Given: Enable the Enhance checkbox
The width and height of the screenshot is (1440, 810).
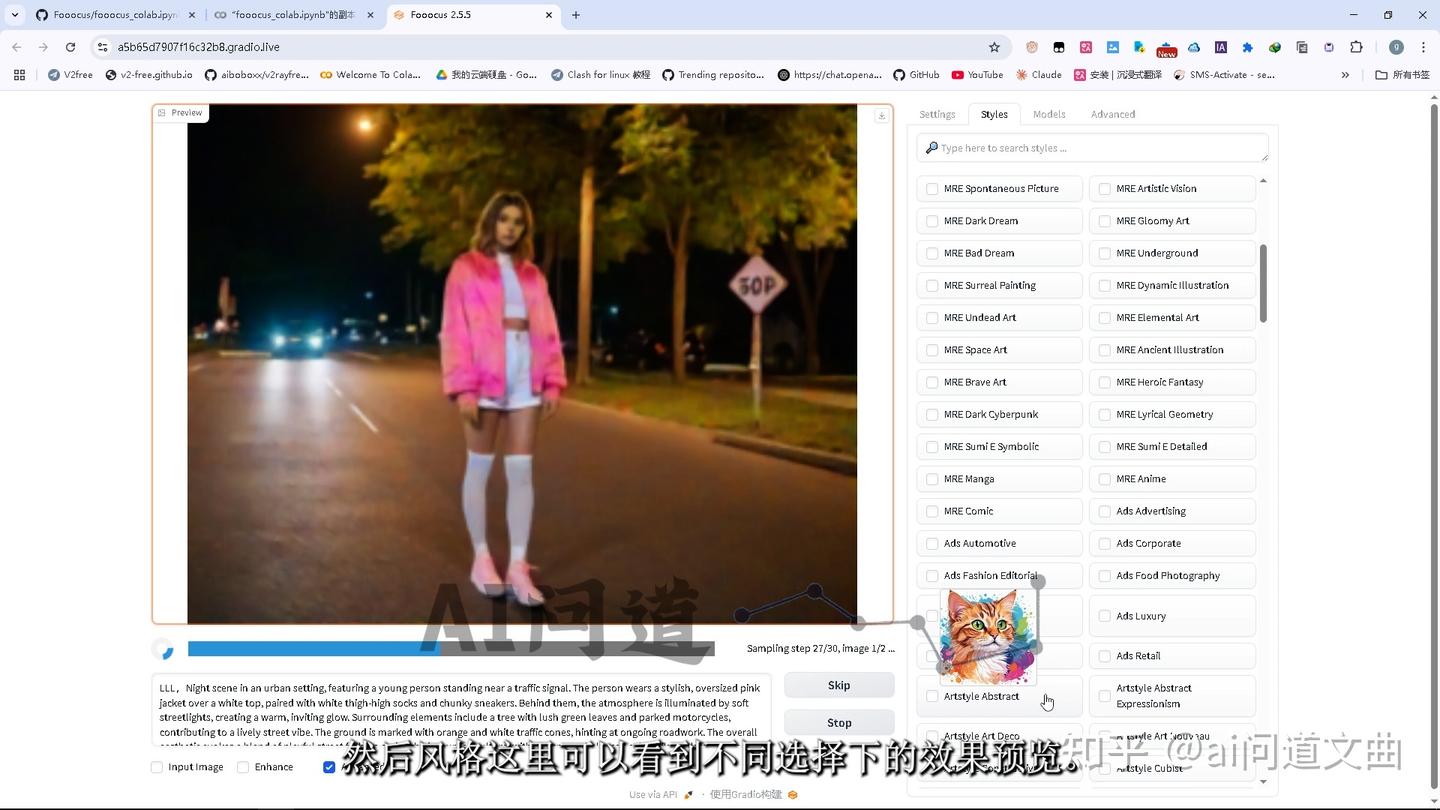Looking at the screenshot, I should tap(243, 767).
